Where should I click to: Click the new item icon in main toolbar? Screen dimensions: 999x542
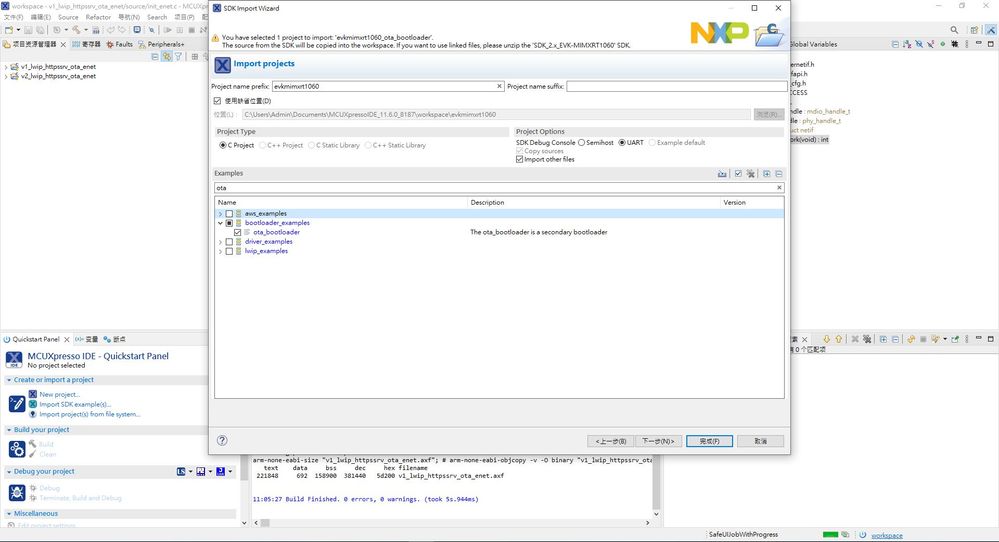click(9, 30)
